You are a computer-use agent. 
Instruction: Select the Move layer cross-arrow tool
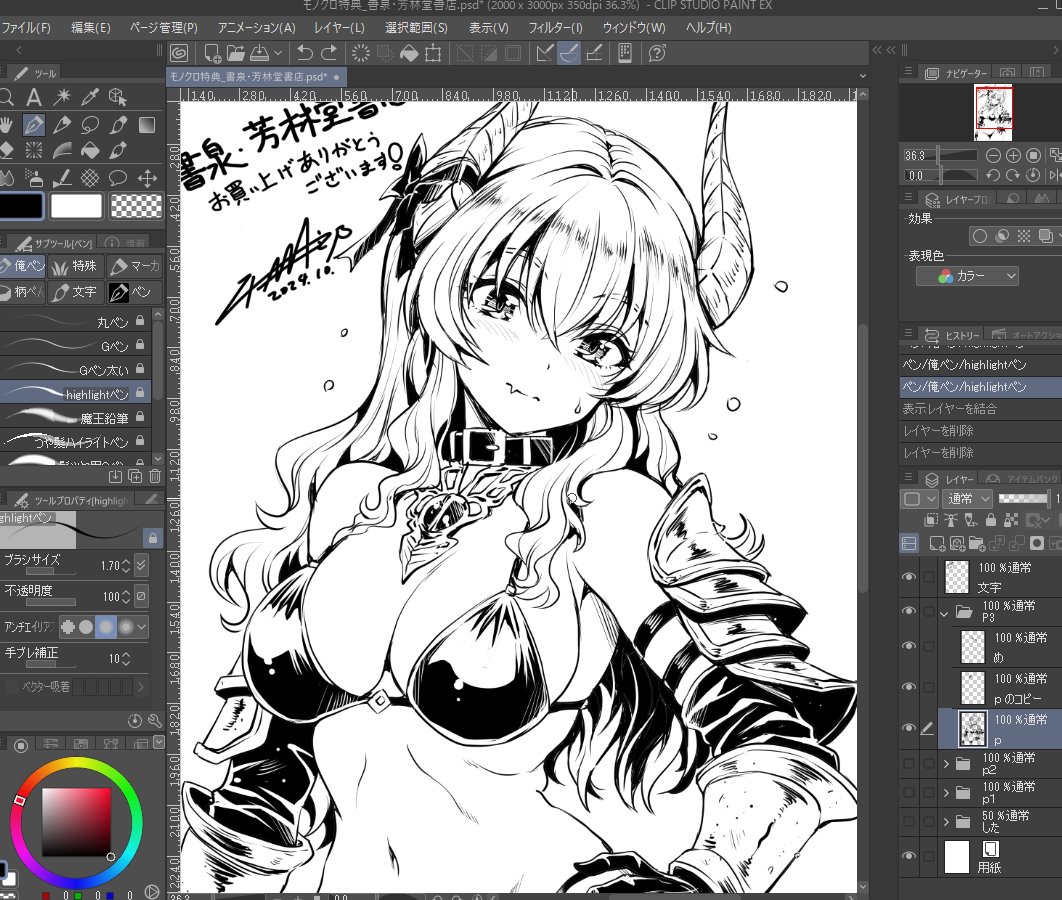146,178
